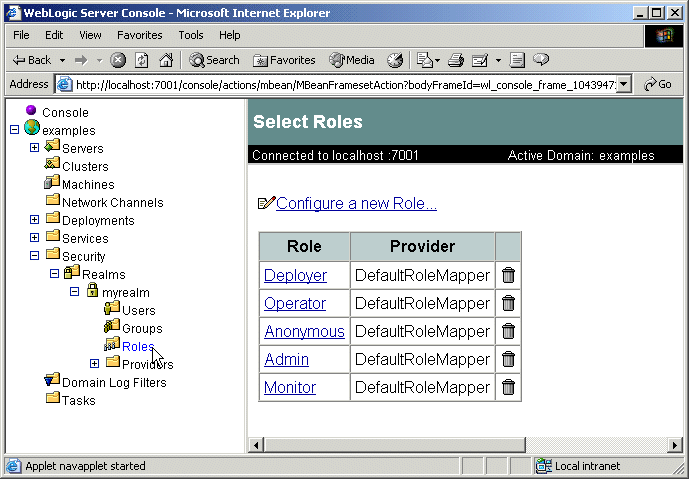The image size is (689, 479).
Task: Open the Anonymous role link
Action: [x=304, y=331]
